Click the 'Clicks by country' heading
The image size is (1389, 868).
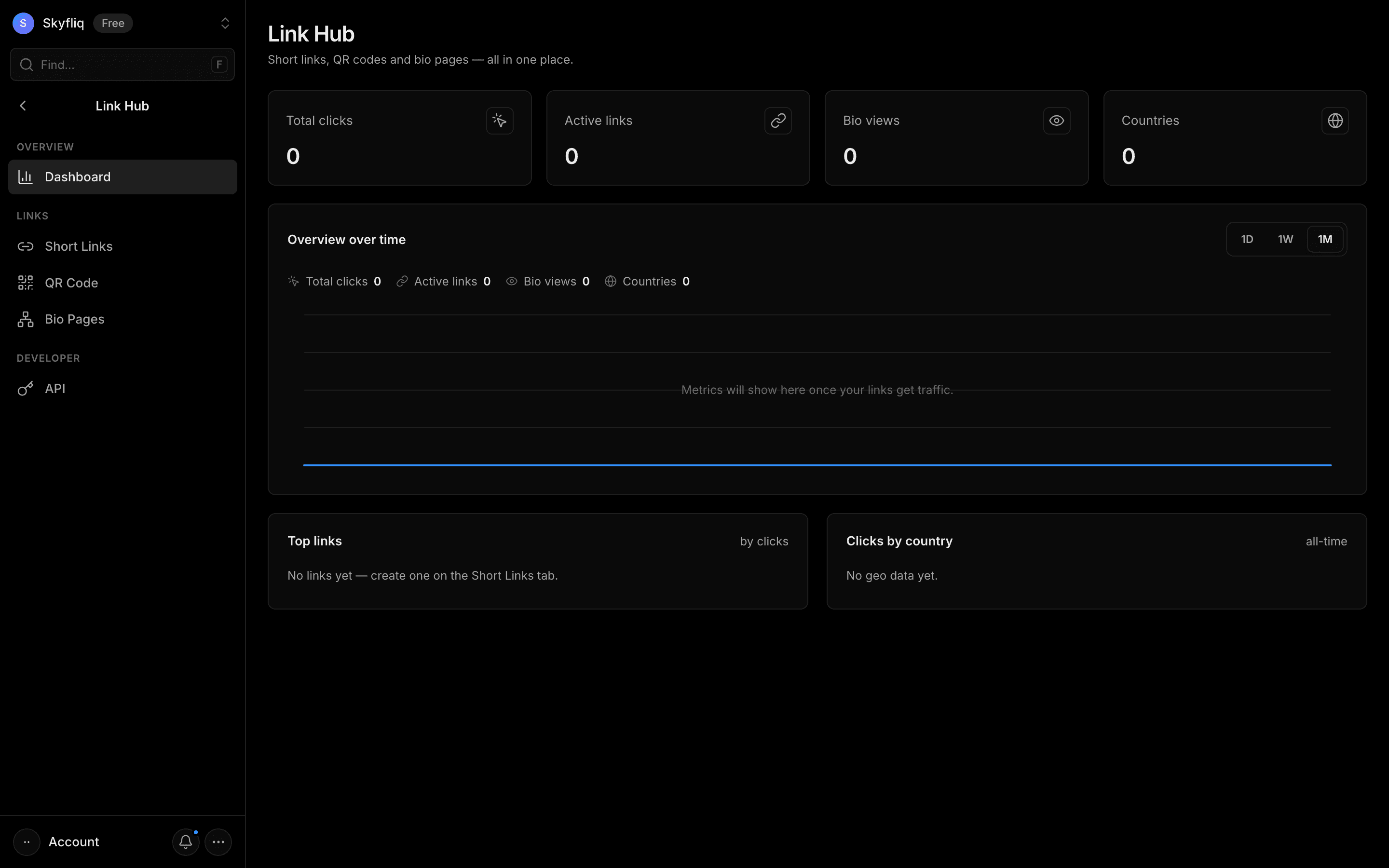(x=899, y=541)
